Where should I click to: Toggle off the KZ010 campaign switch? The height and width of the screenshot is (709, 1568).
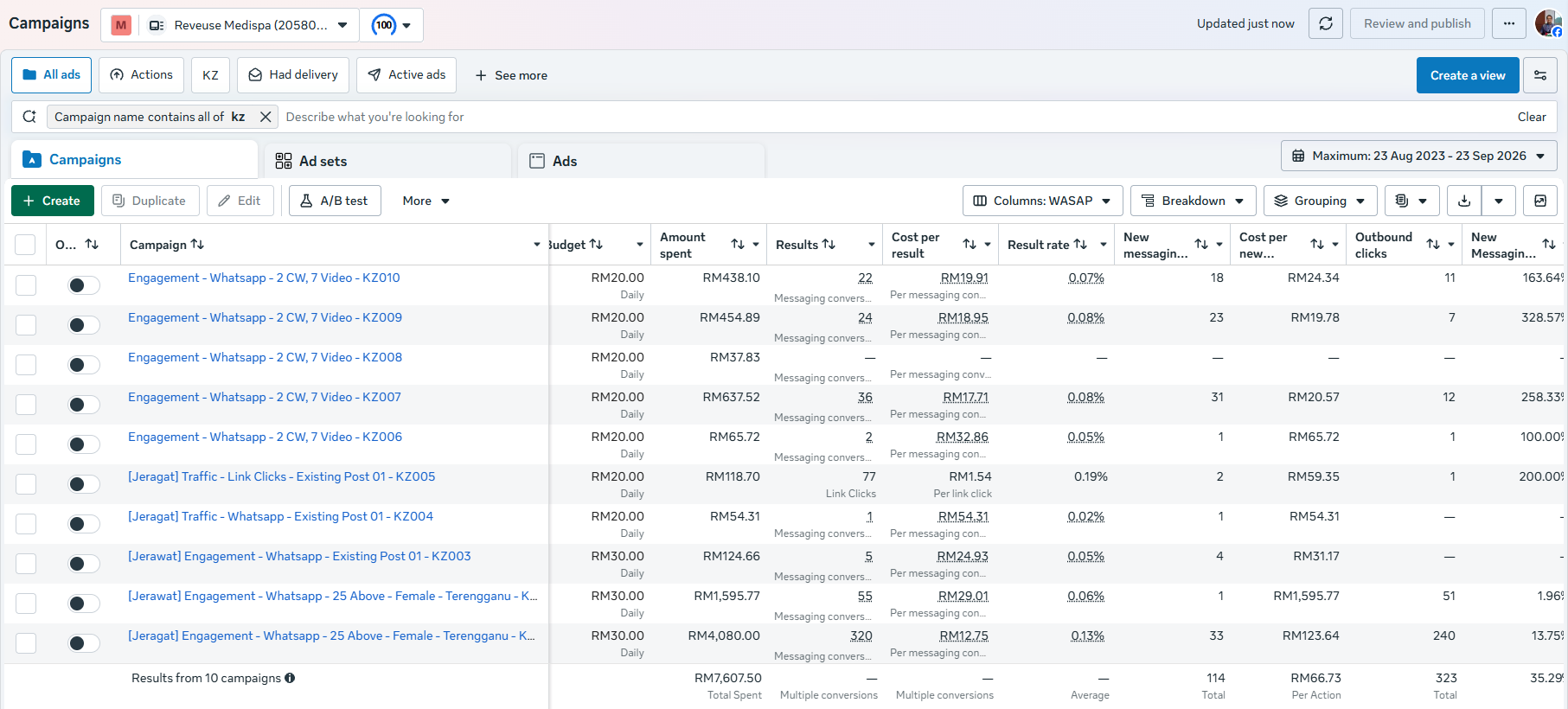[x=84, y=285]
